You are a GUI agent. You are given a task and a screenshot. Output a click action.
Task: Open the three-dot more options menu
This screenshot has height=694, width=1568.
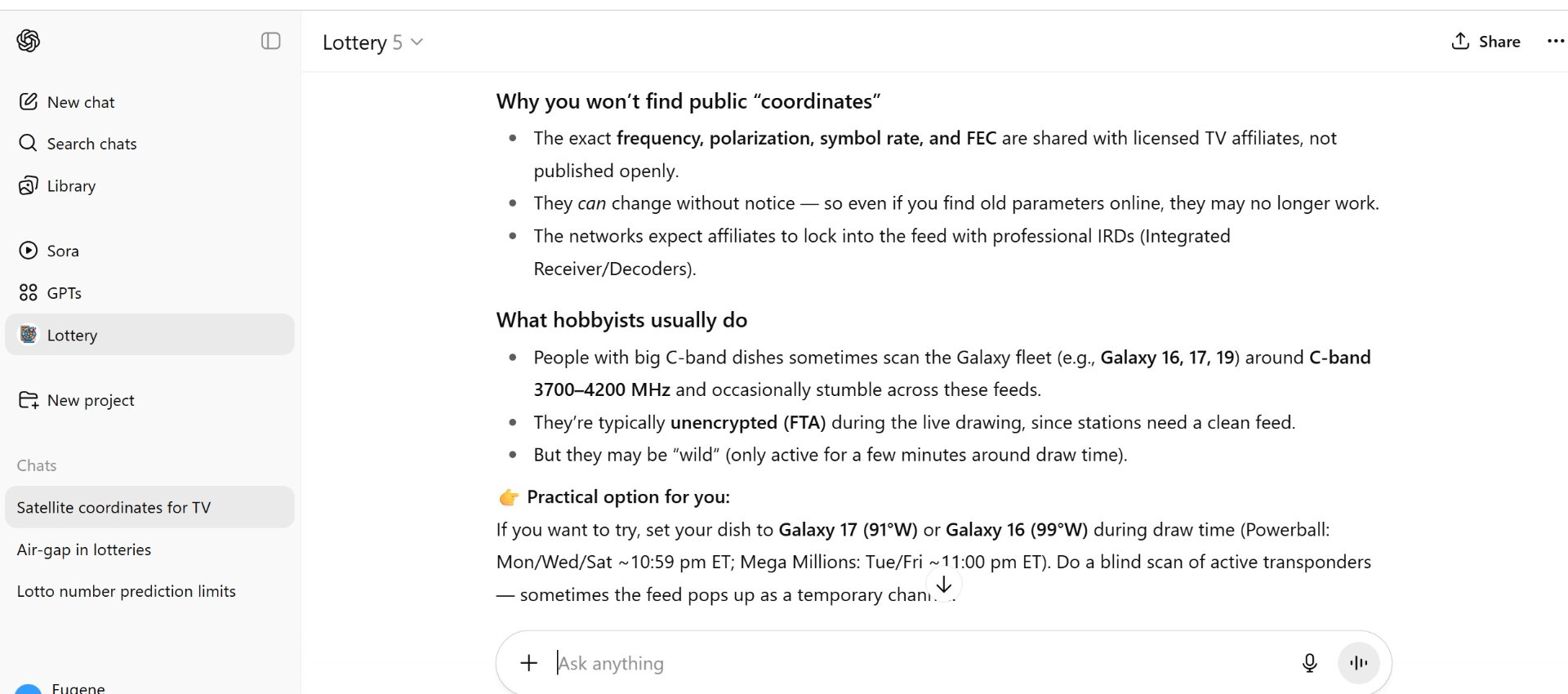(x=1555, y=42)
